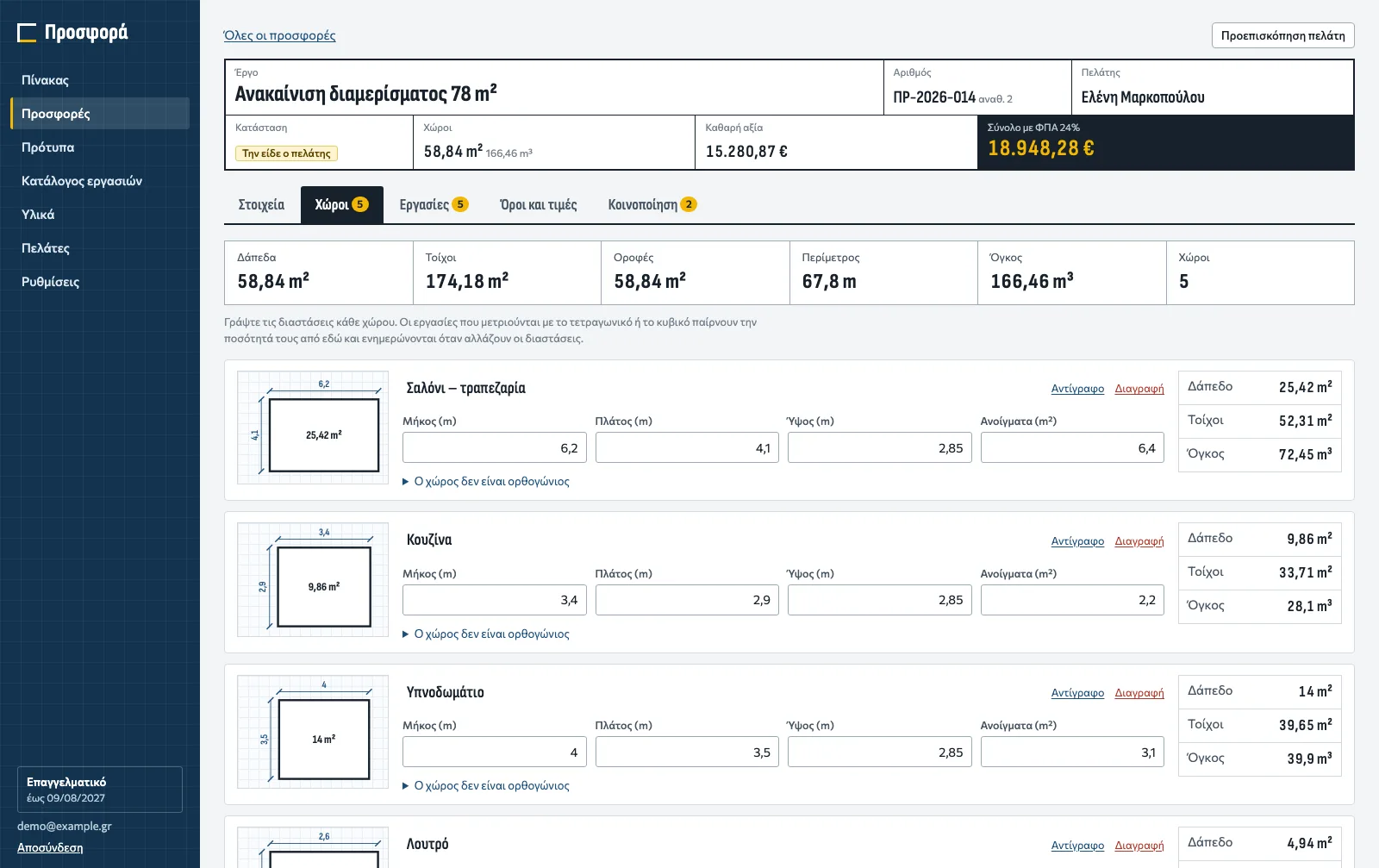Edit the Ύψος field of Σαλόνι – τραπεζαρία
Screen dimensions: 1379x868
point(880,448)
